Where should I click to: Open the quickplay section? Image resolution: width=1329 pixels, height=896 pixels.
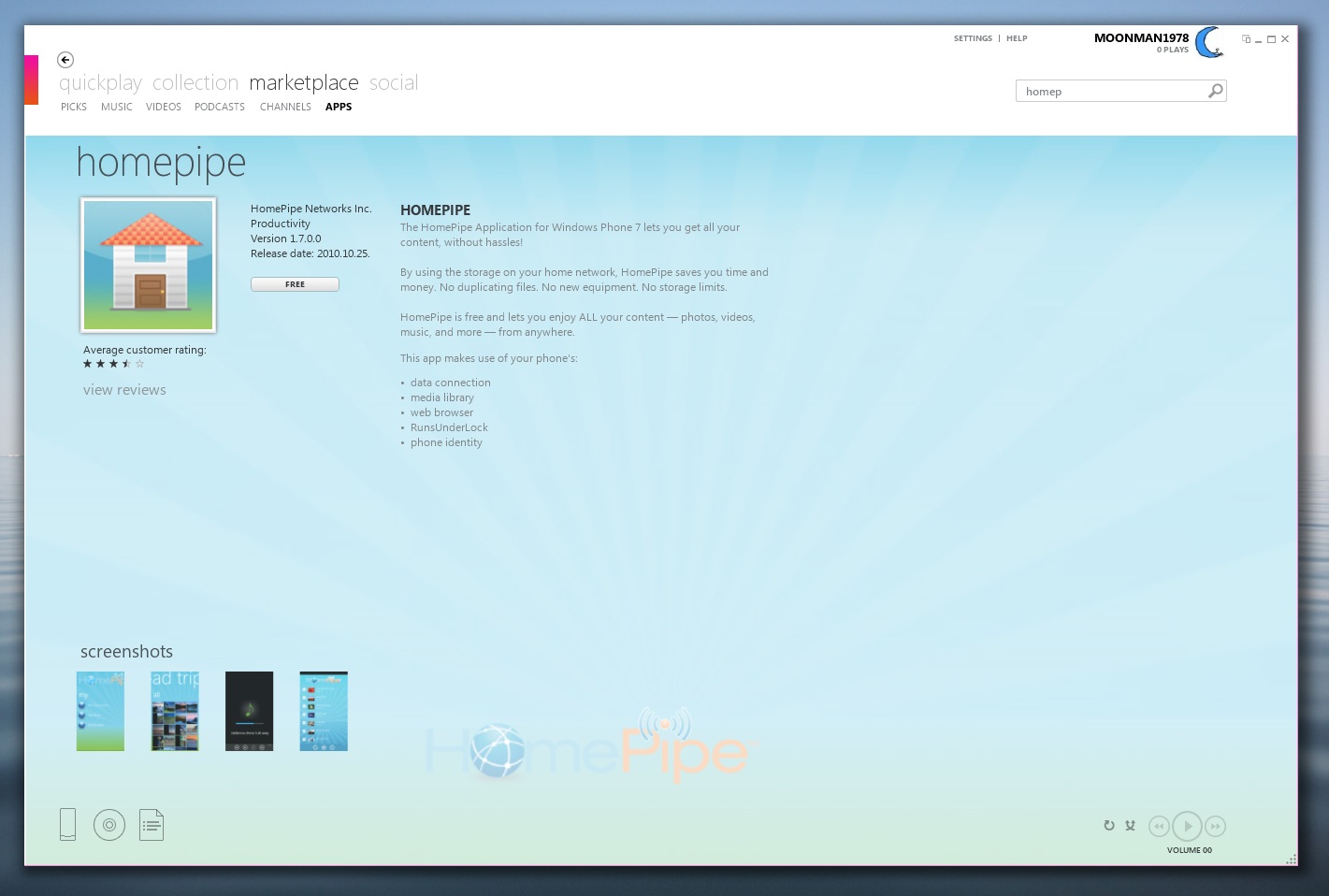pyautogui.click(x=100, y=83)
